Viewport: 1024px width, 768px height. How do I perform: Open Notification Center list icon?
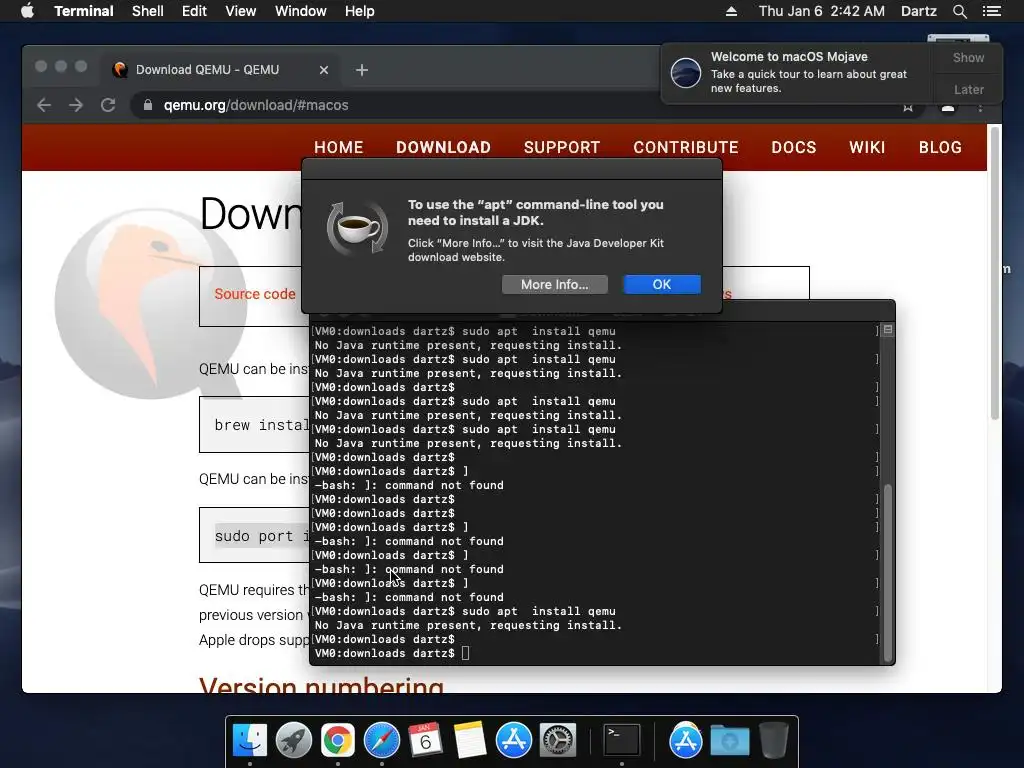tap(992, 11)
